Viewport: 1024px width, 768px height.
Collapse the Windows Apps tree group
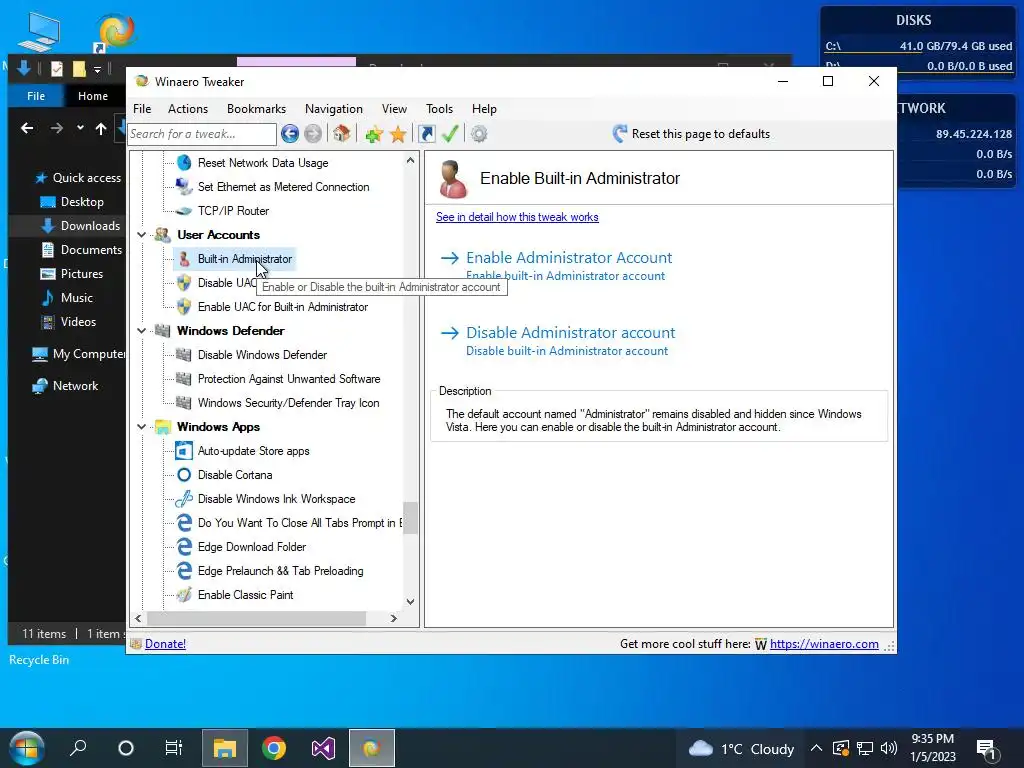(x=142, y=426)
